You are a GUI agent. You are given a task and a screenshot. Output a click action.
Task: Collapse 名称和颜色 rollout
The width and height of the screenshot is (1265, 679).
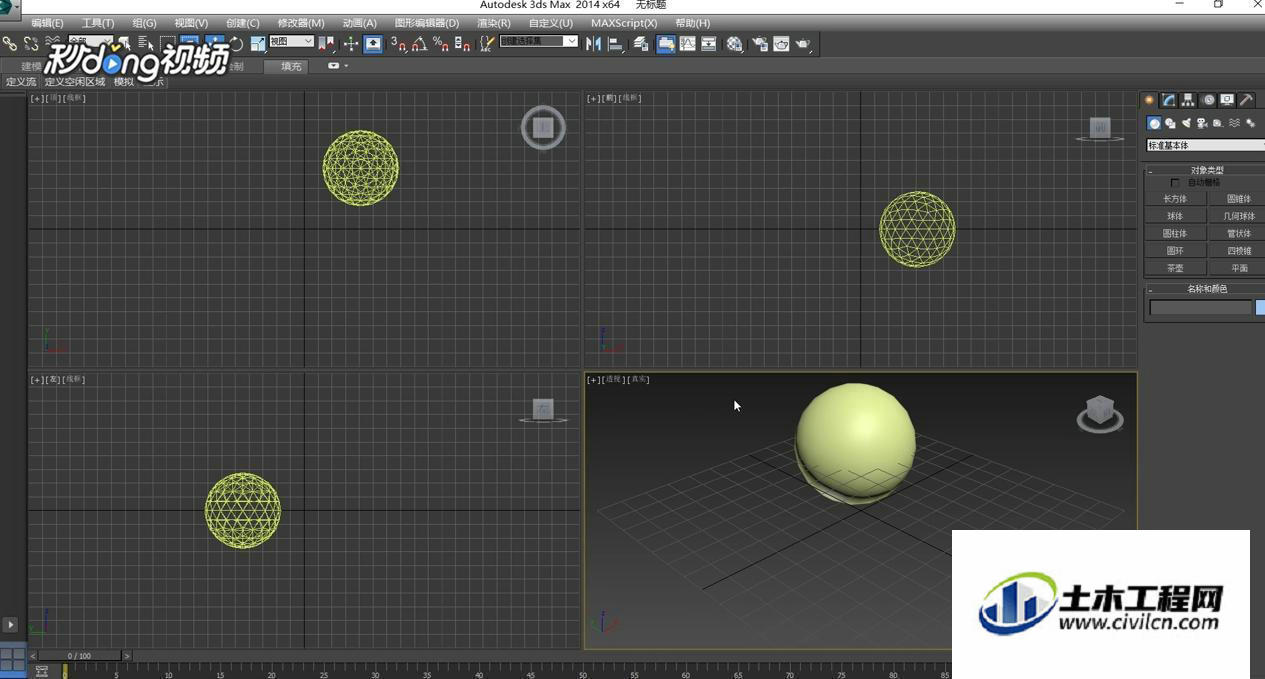pos(1207,289)
